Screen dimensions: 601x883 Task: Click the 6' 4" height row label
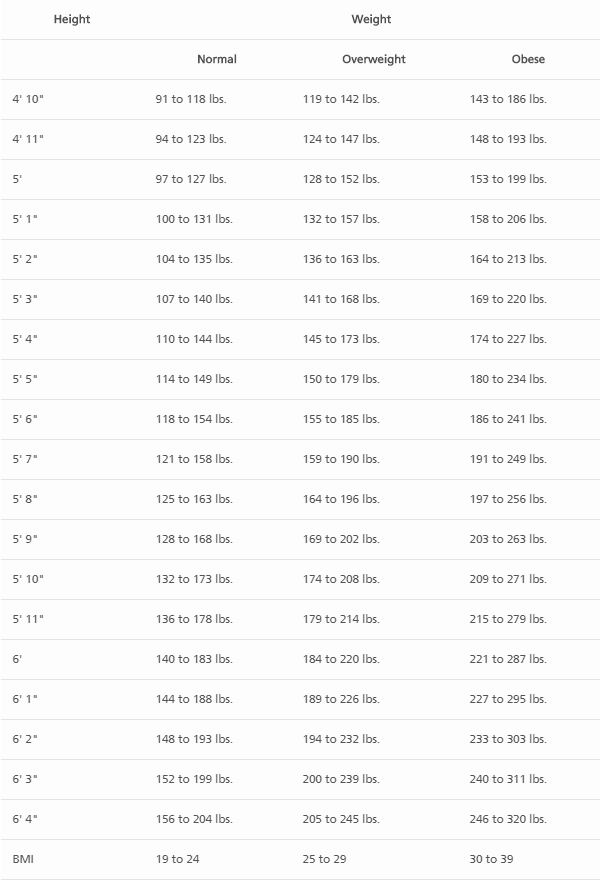(x=25, y=819)
